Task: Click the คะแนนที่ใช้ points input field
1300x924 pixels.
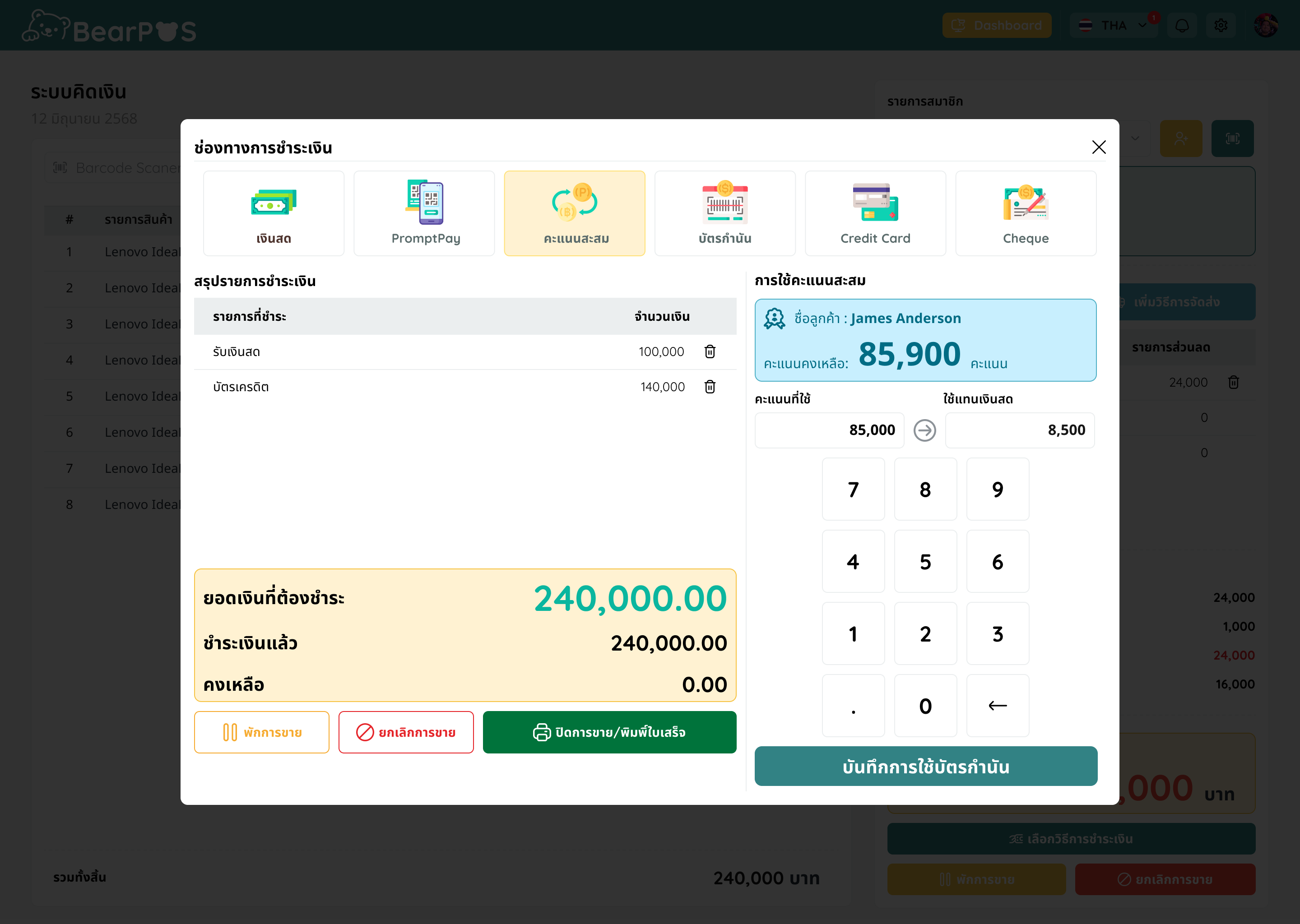Action: tap(829, 430)
